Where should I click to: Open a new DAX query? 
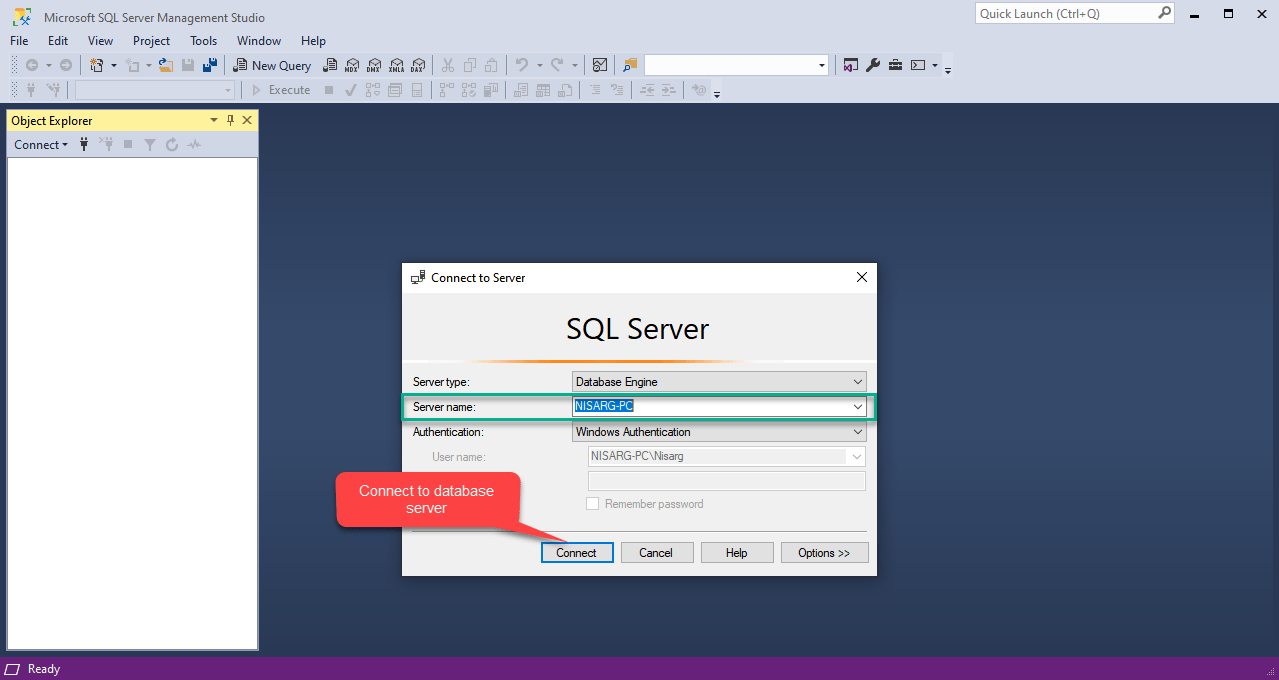pos(418,65)
